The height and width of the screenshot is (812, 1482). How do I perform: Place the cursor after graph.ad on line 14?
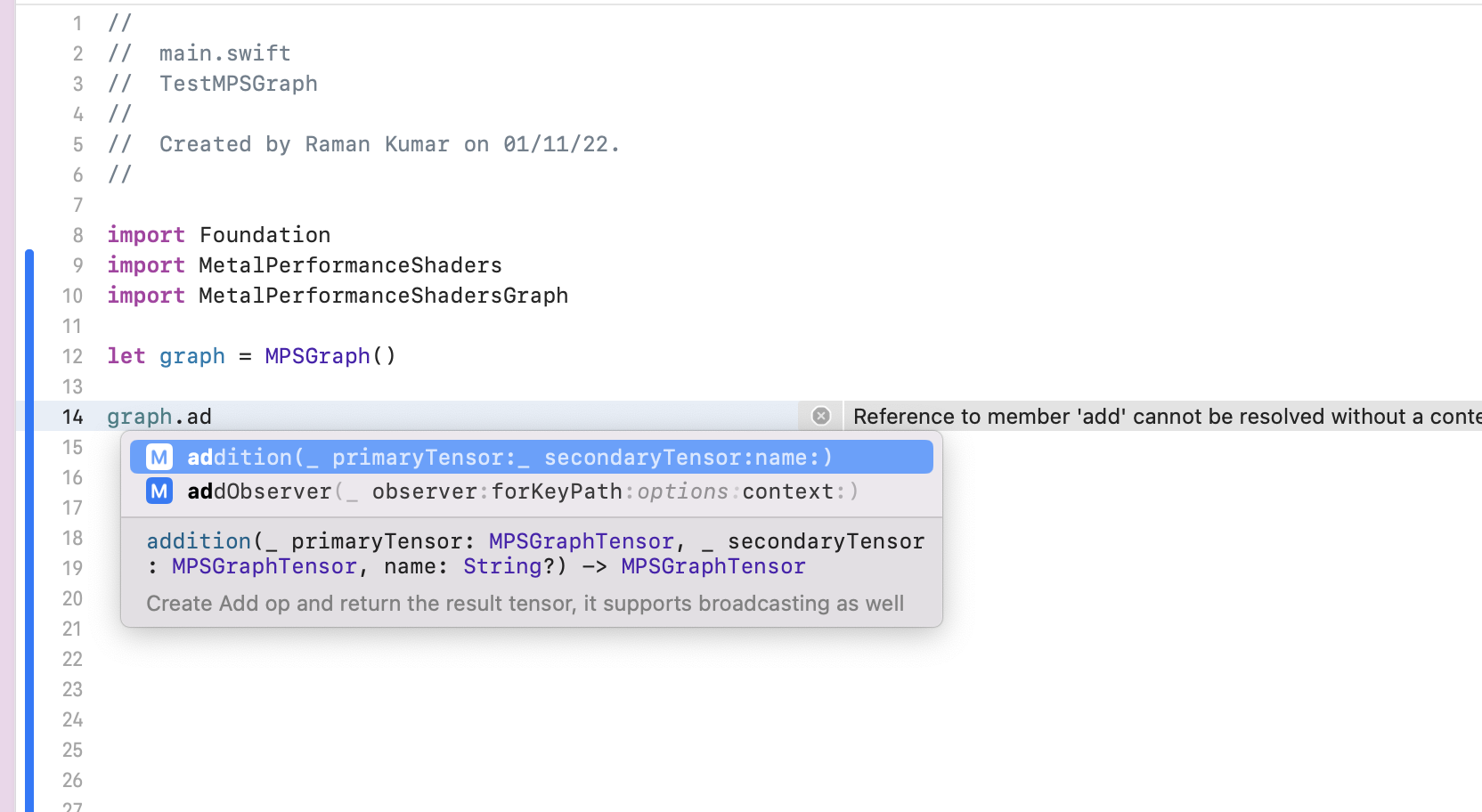click(213, 417)
